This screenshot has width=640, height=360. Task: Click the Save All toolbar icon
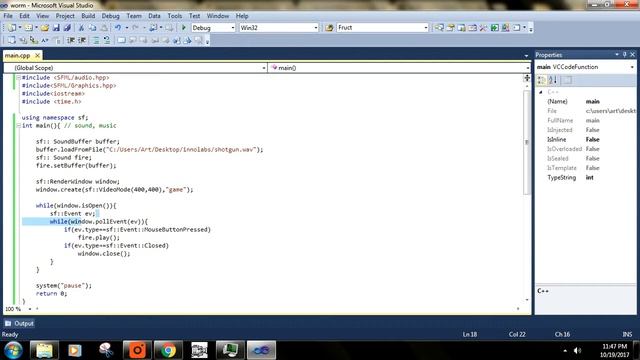click(67, 28)
